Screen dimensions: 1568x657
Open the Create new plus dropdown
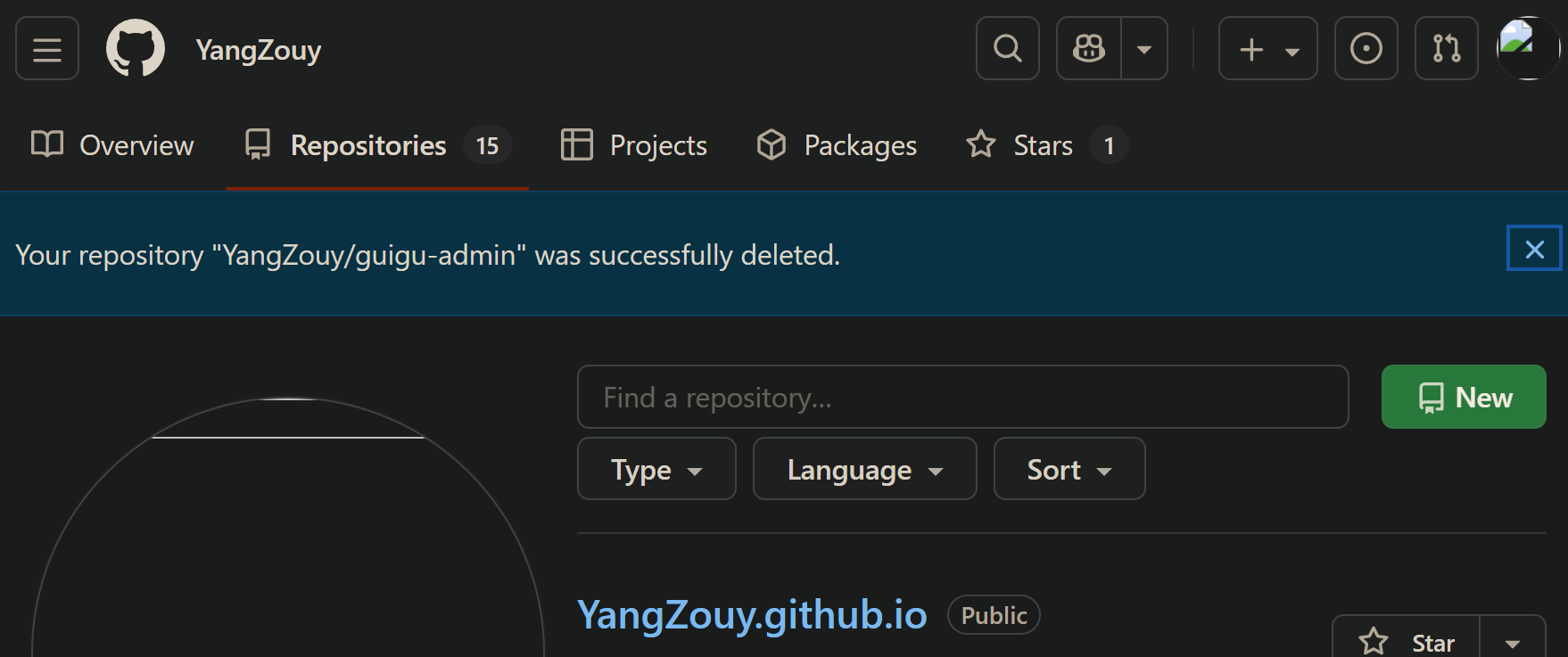1267,49
